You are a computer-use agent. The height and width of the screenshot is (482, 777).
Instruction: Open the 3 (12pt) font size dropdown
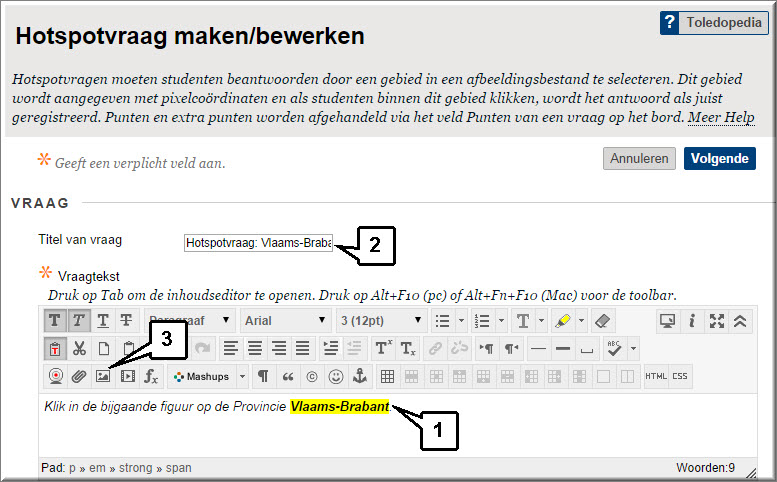coord(381,321)
